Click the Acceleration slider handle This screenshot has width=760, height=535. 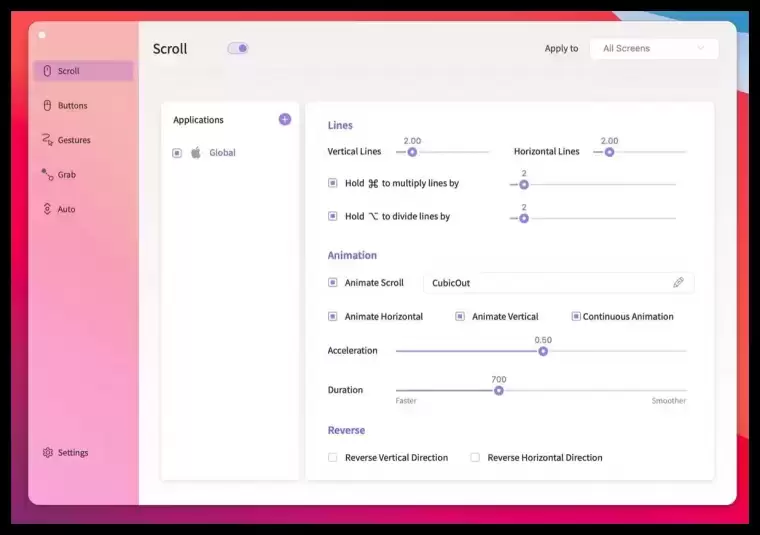[x=543, y=351]
